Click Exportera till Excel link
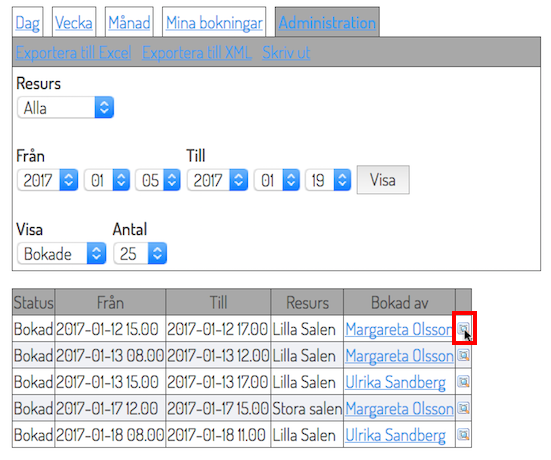This screenshot has width=551, height=460. click(x=73, y=53)
